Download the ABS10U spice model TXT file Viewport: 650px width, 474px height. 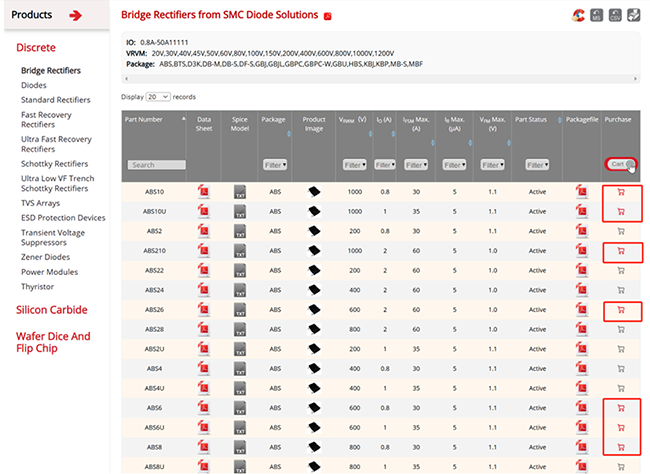coord(240,211)
